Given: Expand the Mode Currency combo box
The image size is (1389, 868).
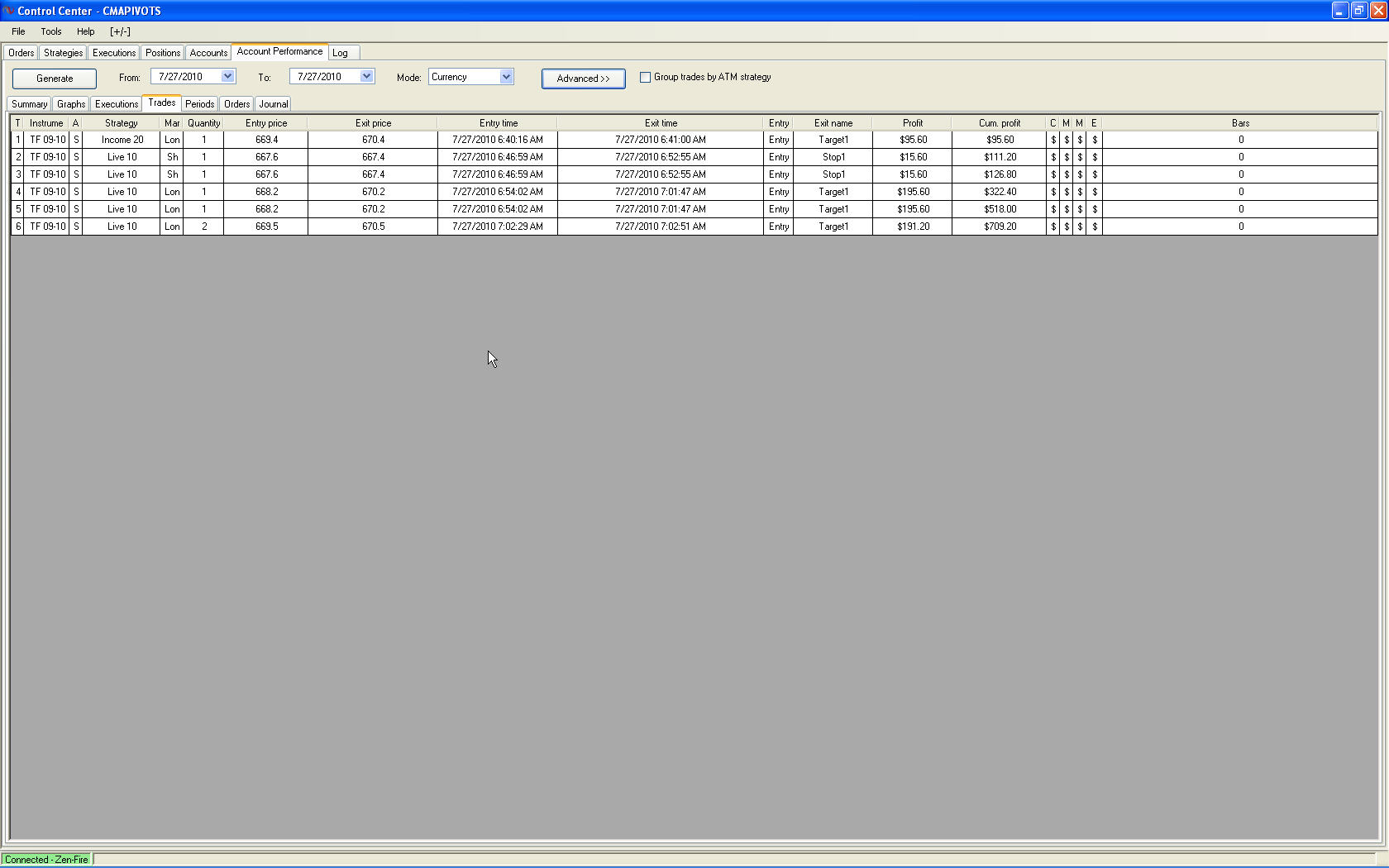Looking at the screenshot, I should pos(506,77).
